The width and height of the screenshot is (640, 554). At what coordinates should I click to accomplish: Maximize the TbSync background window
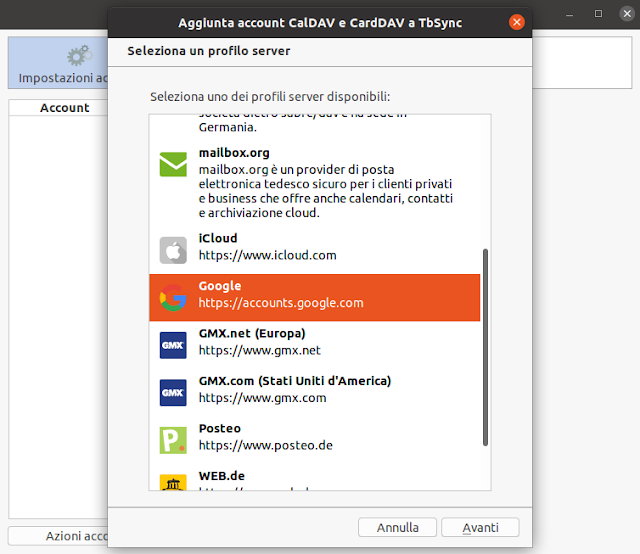tap(598, 14)
